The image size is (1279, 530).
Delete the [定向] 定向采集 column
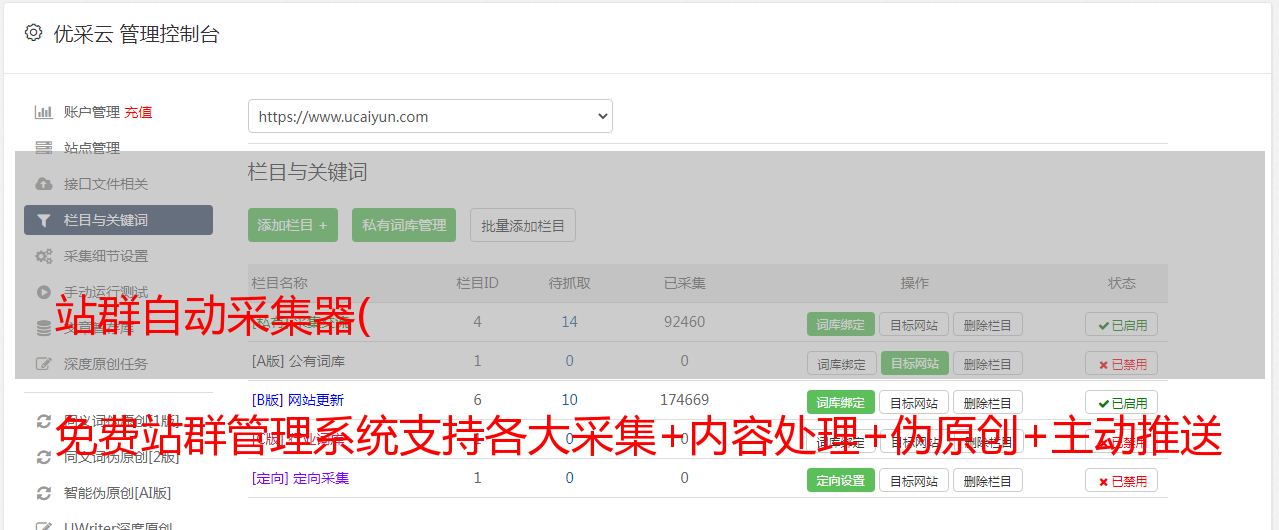988,480
